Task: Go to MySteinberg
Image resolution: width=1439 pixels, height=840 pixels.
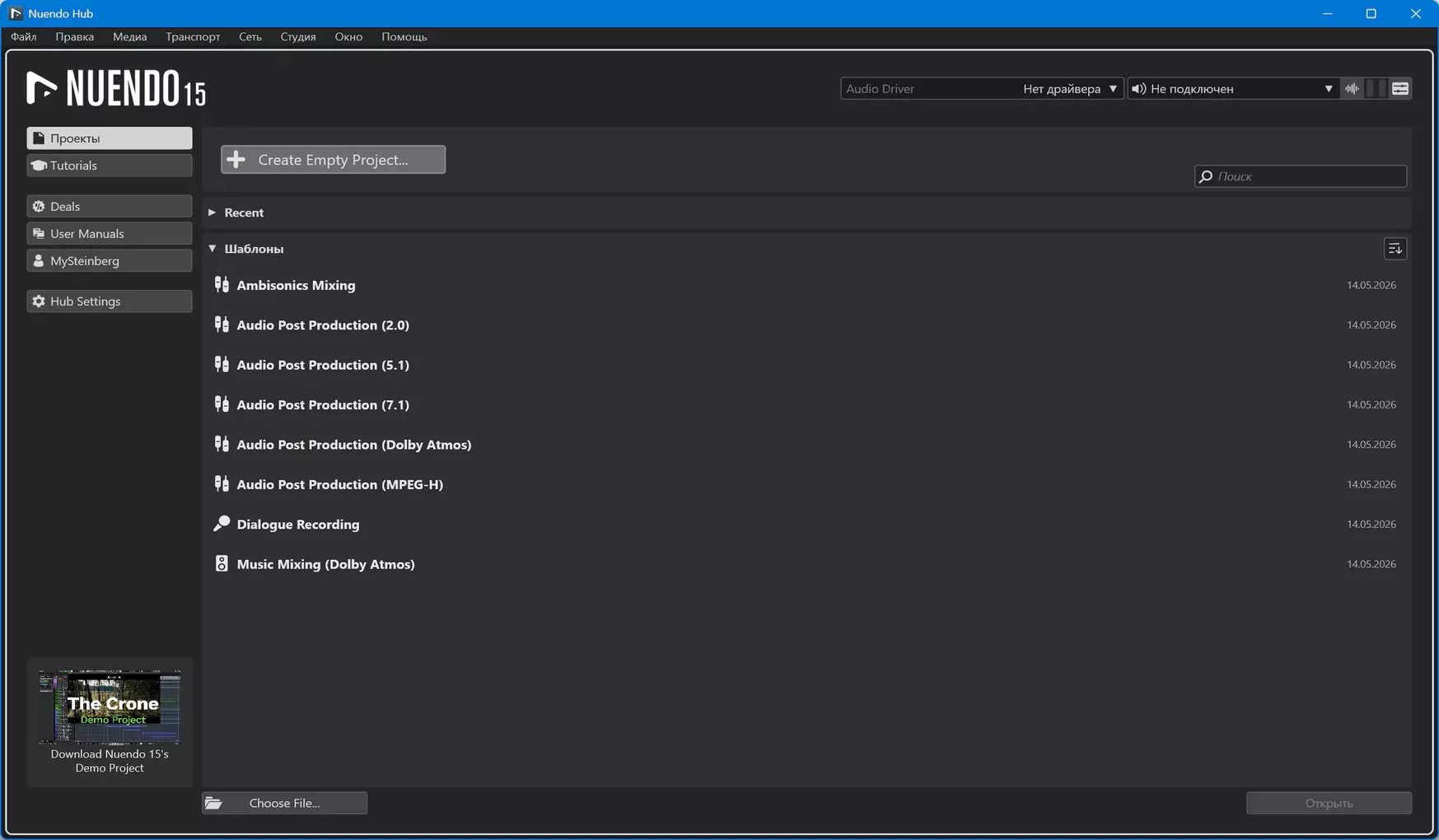Action: (x=110, y=260)
